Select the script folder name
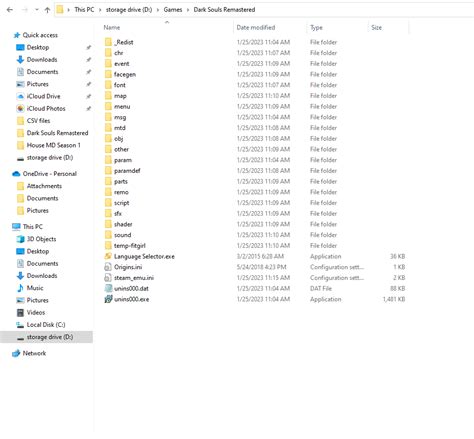Image resolution: width=474 pixels, height=439 pixels. click(121, 203)
